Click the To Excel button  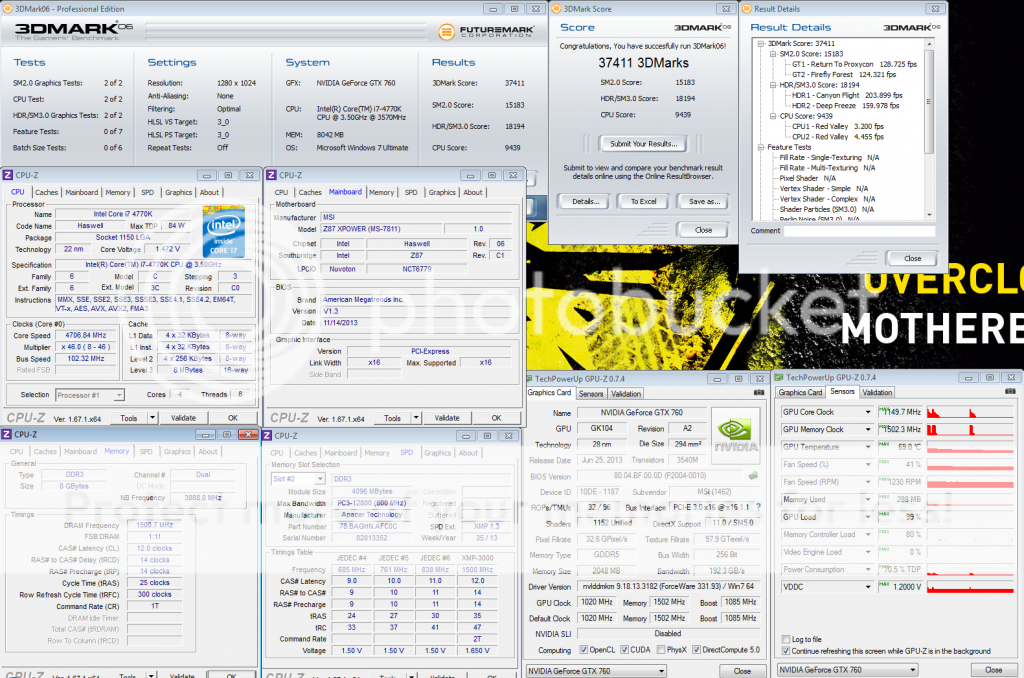tap(643, 201)
